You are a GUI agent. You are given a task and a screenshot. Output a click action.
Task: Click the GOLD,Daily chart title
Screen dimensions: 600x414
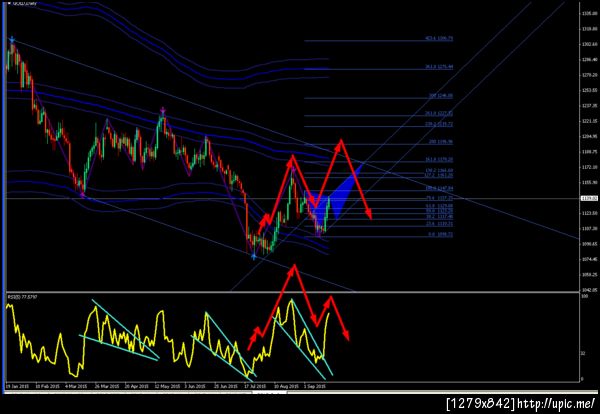(x=24, y=3)
